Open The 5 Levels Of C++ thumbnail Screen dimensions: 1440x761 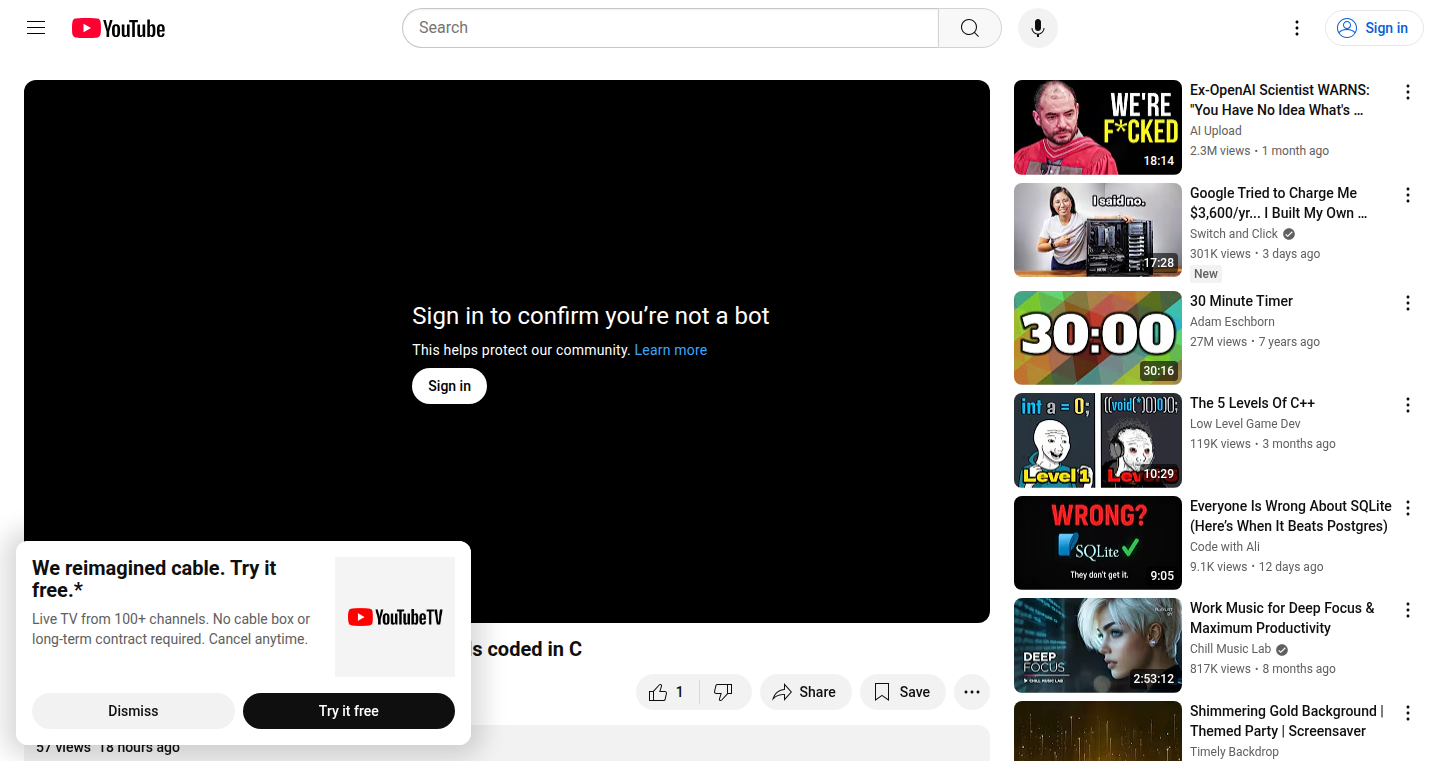(x=1098, y=440)
